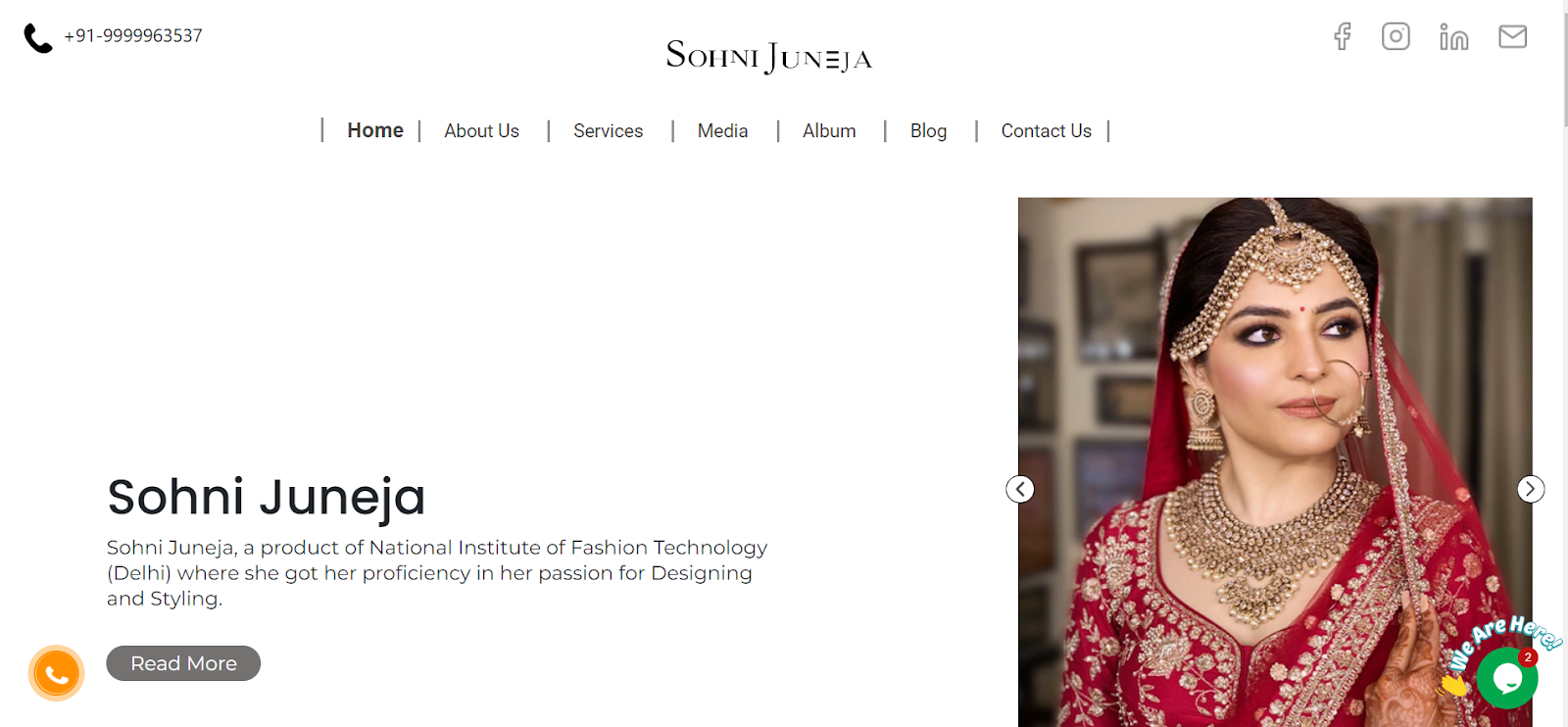Image resolution: width=1568 pixels, height=727 pixels.
Task: Click the black phone handset icon
Action: pos(37,37)
